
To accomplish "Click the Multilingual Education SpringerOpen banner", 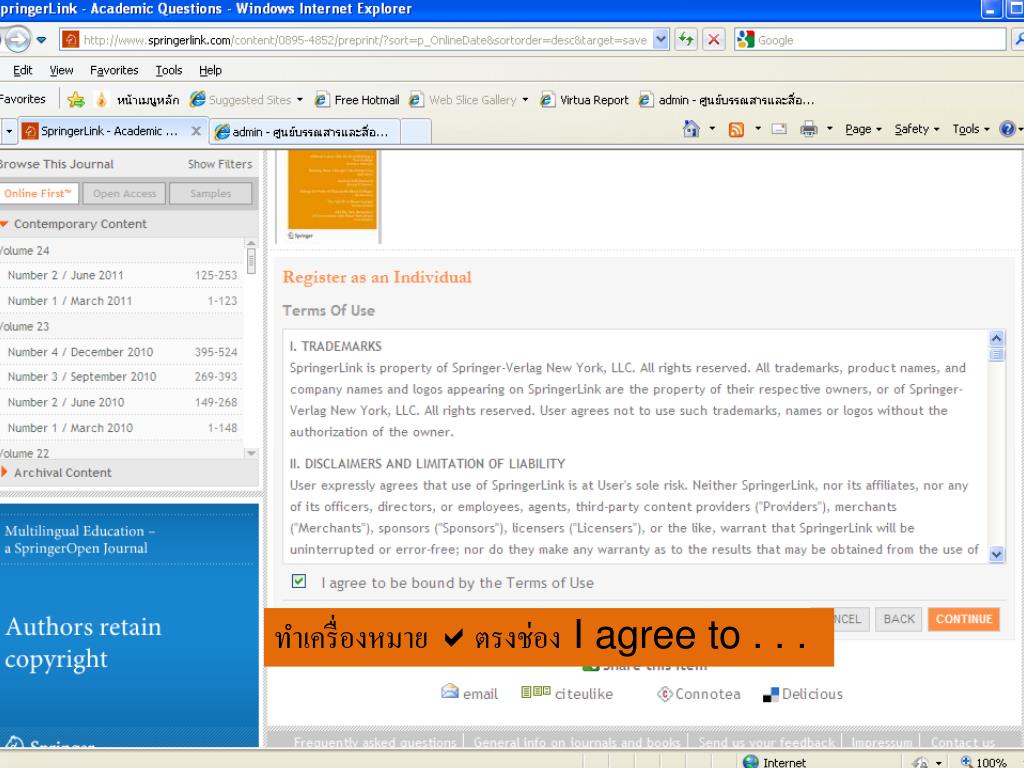I will pos(129,624).
